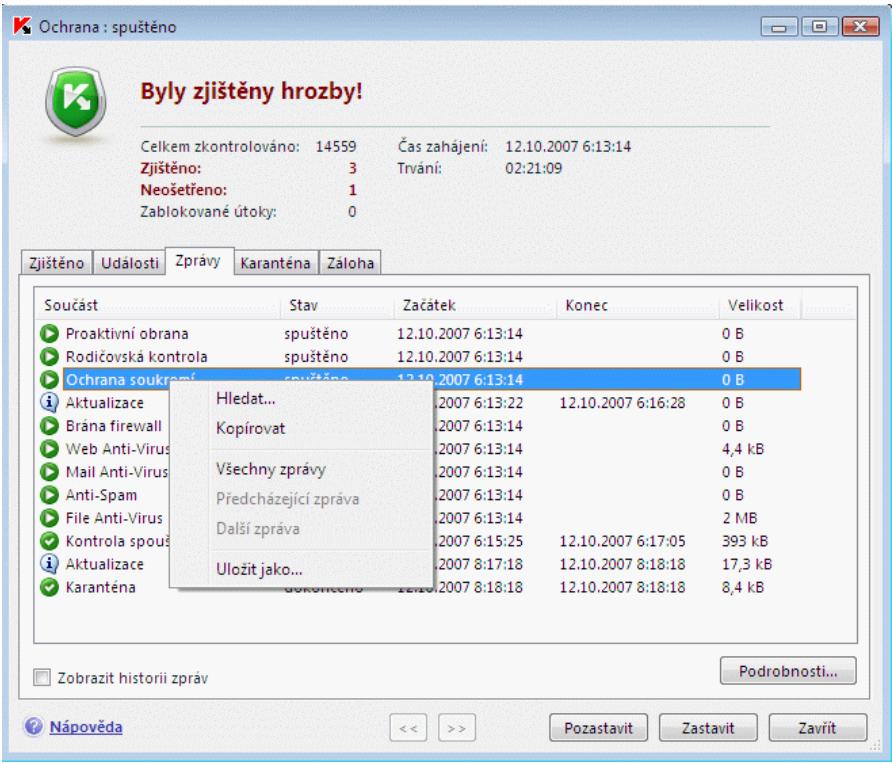Select the Proaktivní obrana row
892x764 pixels.
coord(420,333)
